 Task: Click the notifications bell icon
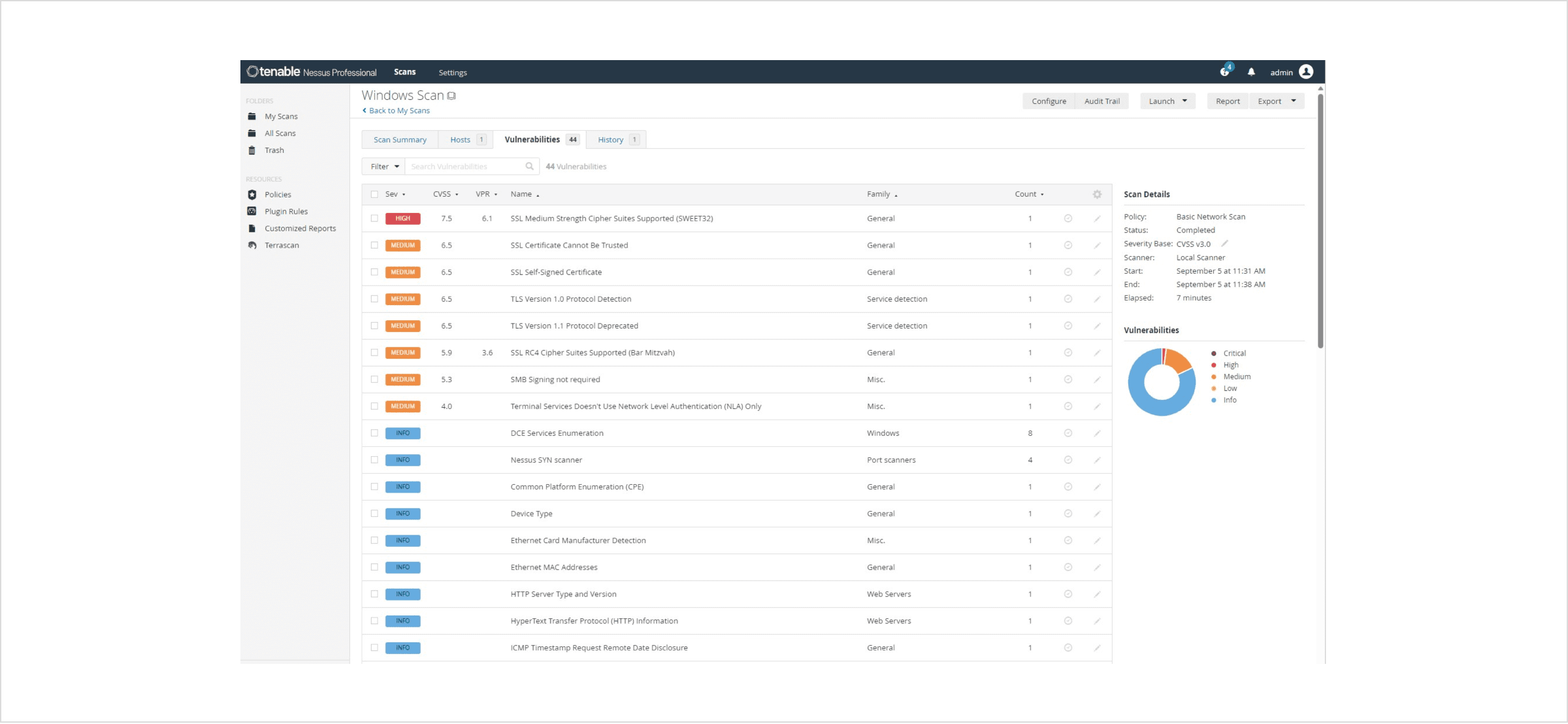pyautogui.click(x=1251, y=72)
